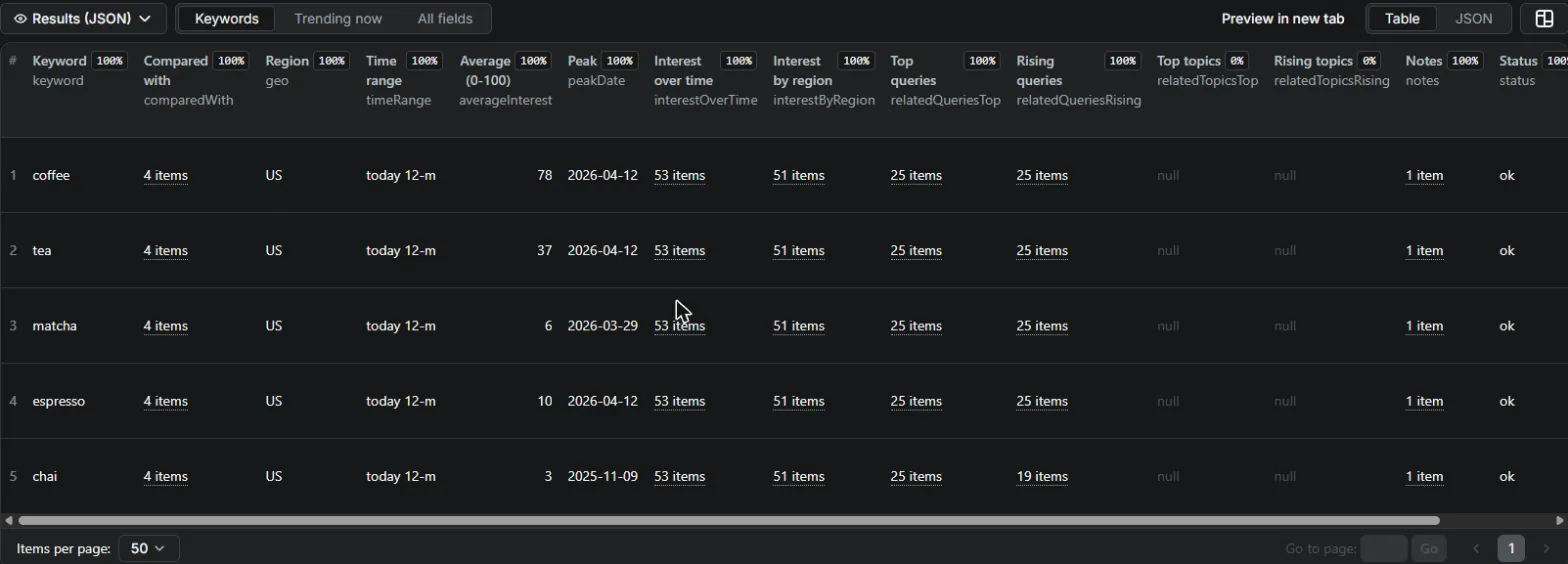Open espresso row Notes 1 item
This screenshot has width=1568, height=564.
[1424, 401]
